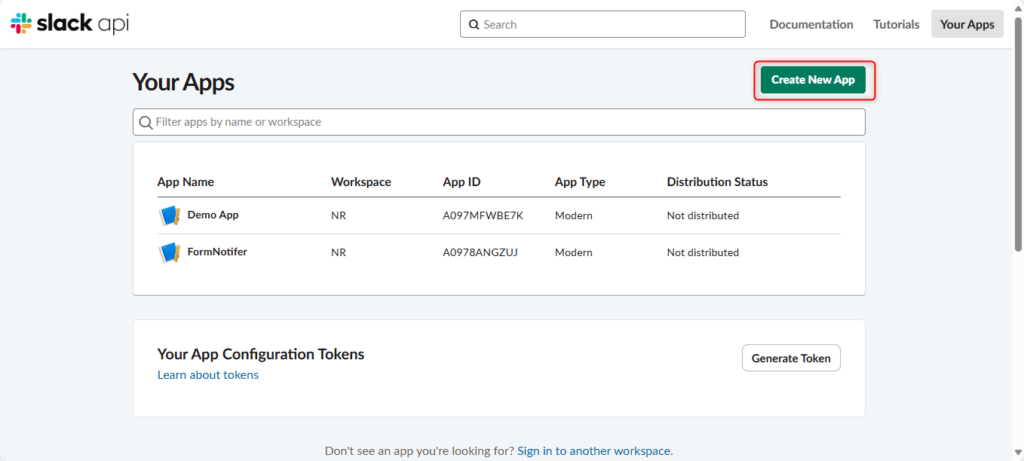
Task: Click the magnifier icon in the filter apps field
Action: coord(146,122)
